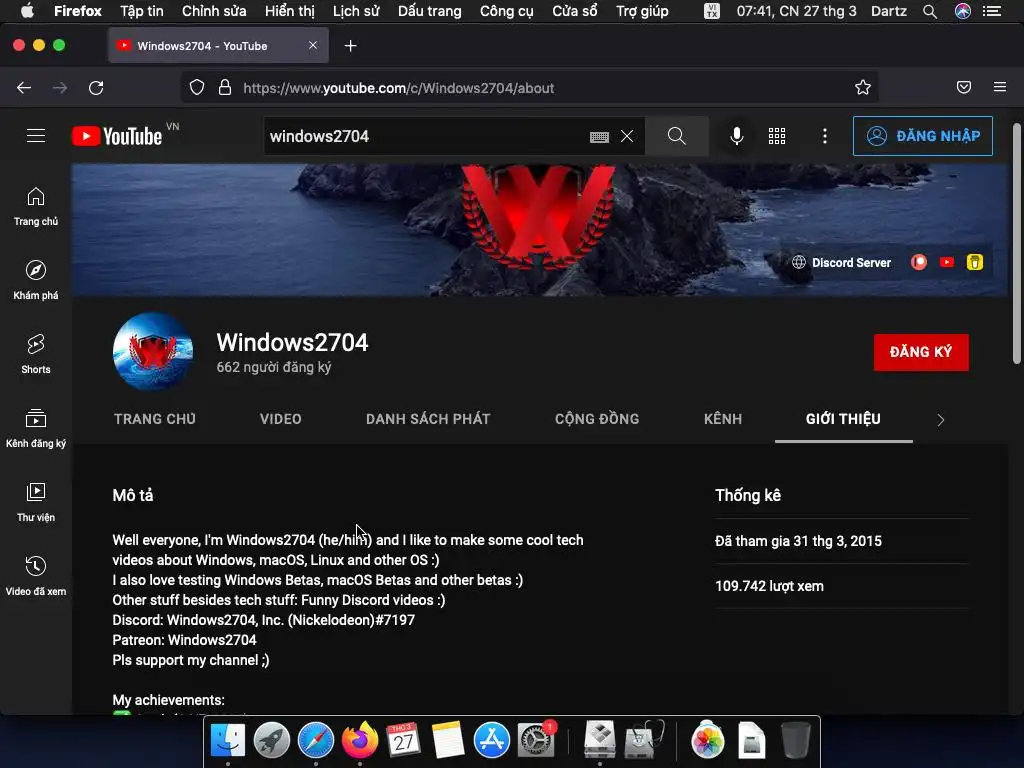Select the Windows2704 - YouTube browser tab

click(218, 46)
